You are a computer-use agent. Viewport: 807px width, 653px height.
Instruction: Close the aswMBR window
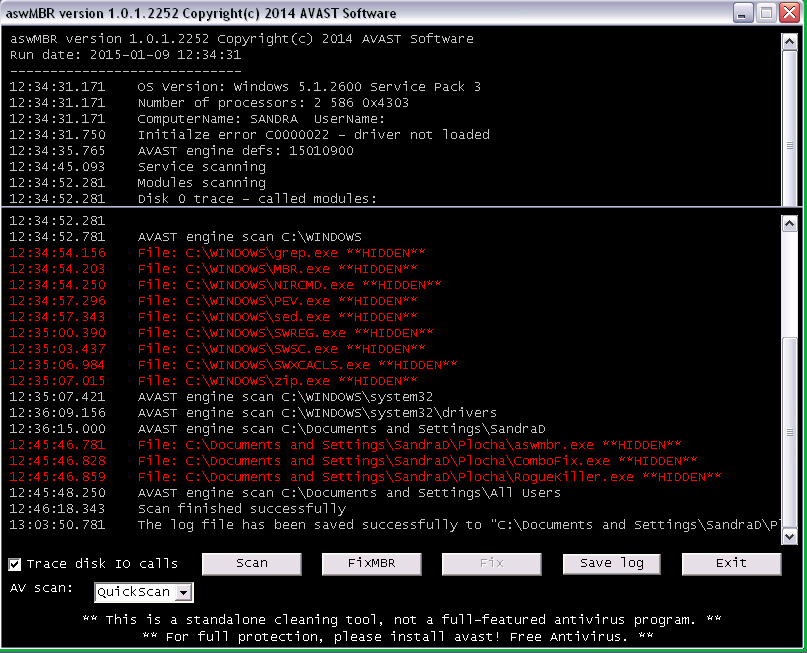(790, 13)
